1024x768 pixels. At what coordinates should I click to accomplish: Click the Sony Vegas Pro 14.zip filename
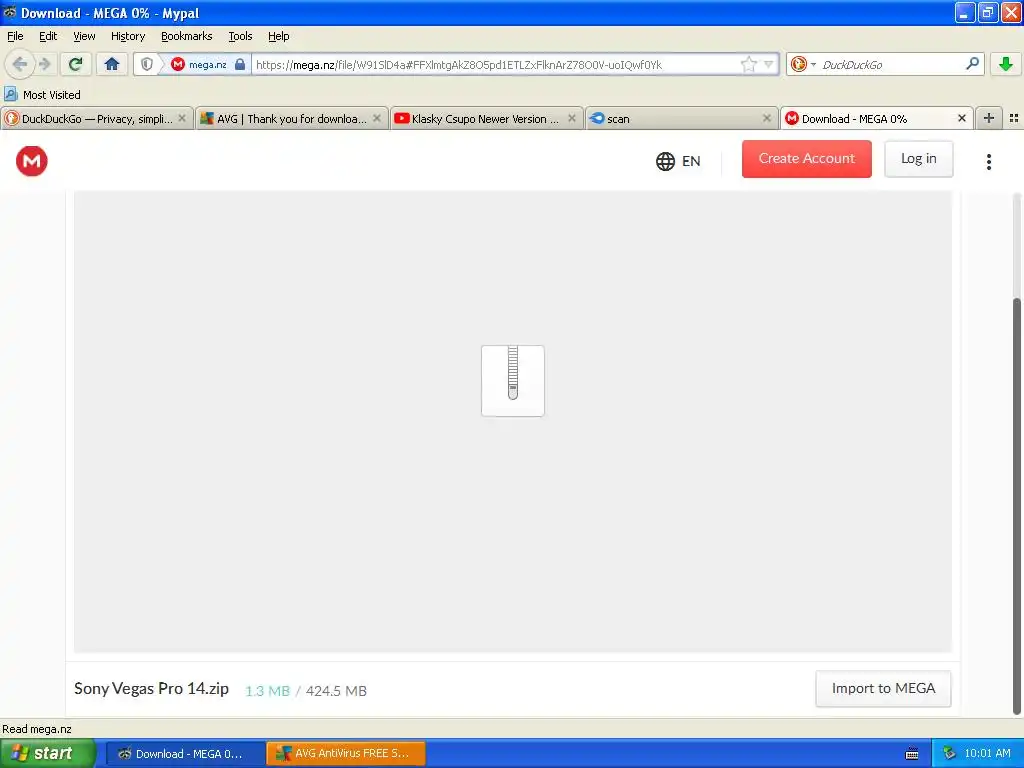coord(152,688)
